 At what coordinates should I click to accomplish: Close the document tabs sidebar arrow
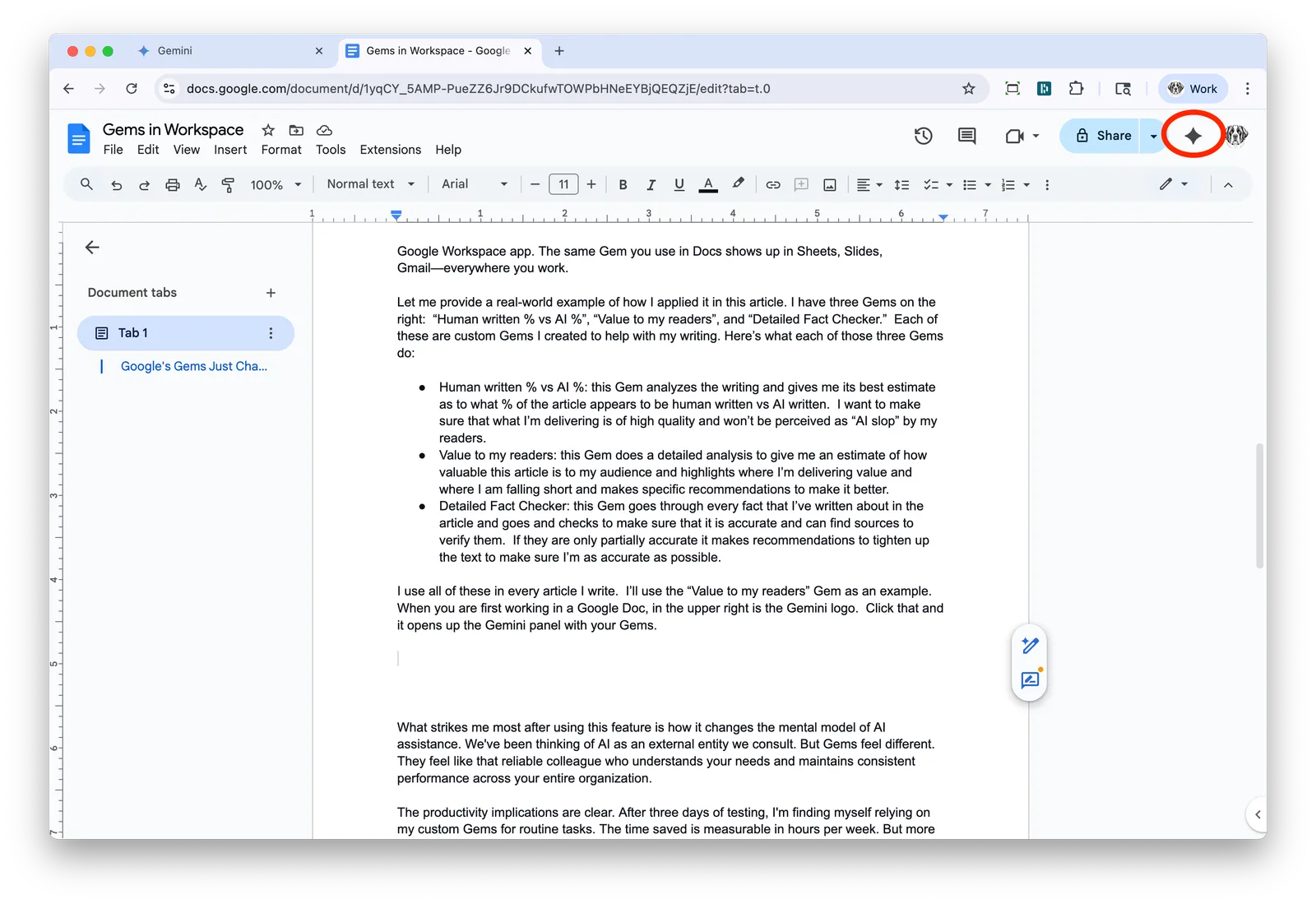92,247
